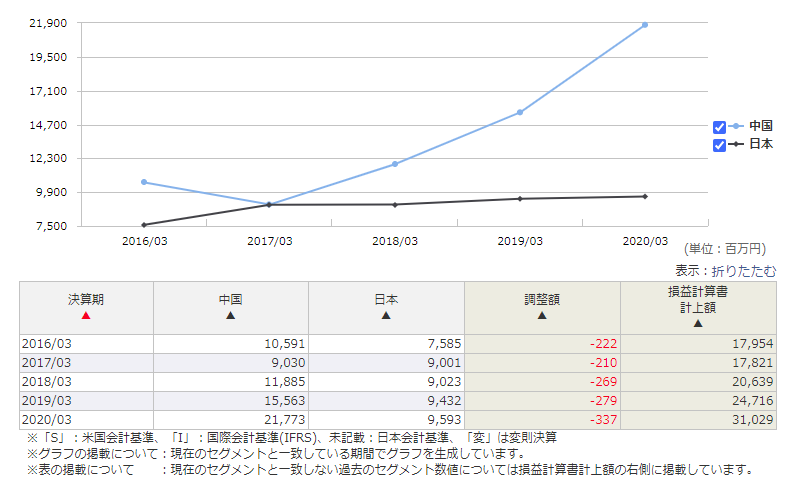The height and width of the screenshot is (499, 800).
Task: Click adjustment value -269
Action: coord(604,382)
